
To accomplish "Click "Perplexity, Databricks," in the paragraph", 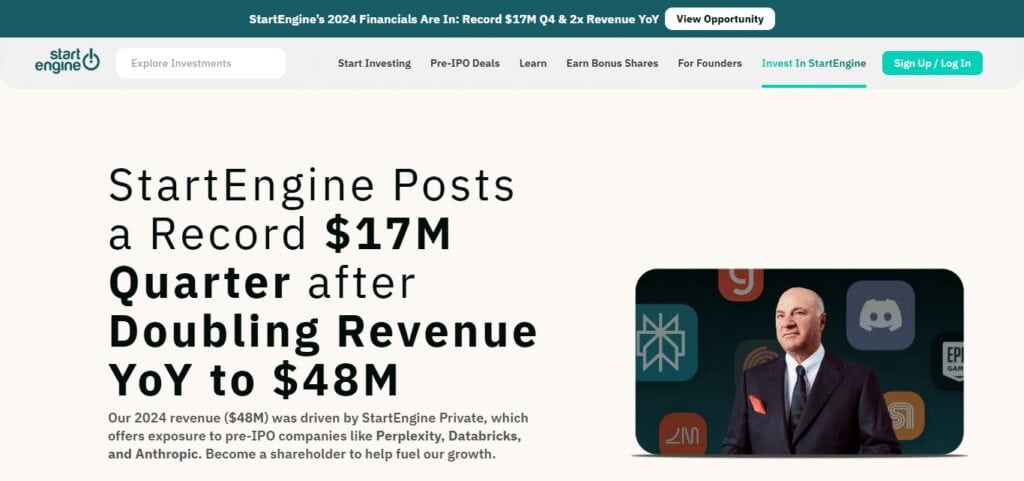I will pos(449,435).
